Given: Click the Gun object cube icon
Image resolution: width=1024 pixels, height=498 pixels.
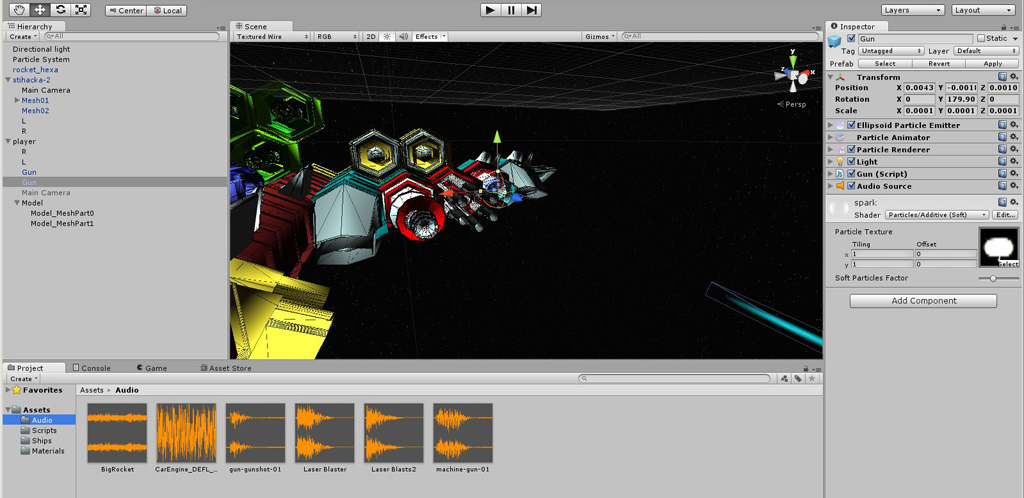Looking at the screenshot, I should [835, 42].
